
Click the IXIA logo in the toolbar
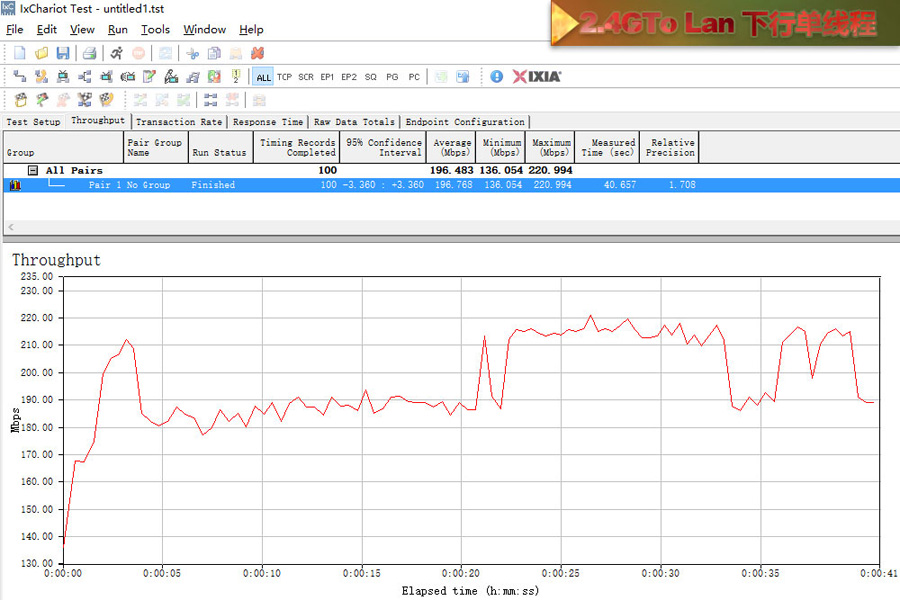pos(537,77)
